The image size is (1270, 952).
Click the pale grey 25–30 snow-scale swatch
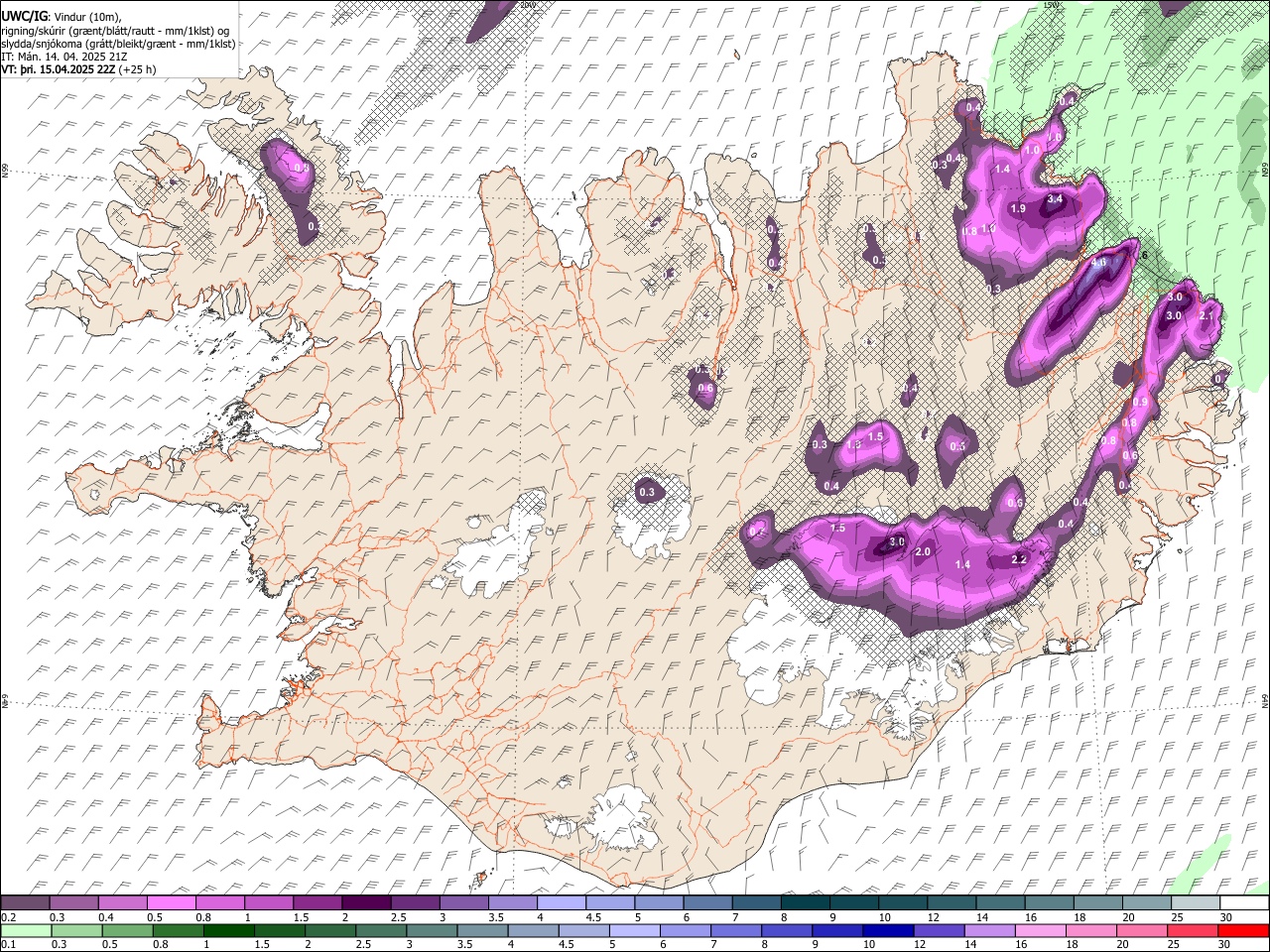coord(1196,903)
